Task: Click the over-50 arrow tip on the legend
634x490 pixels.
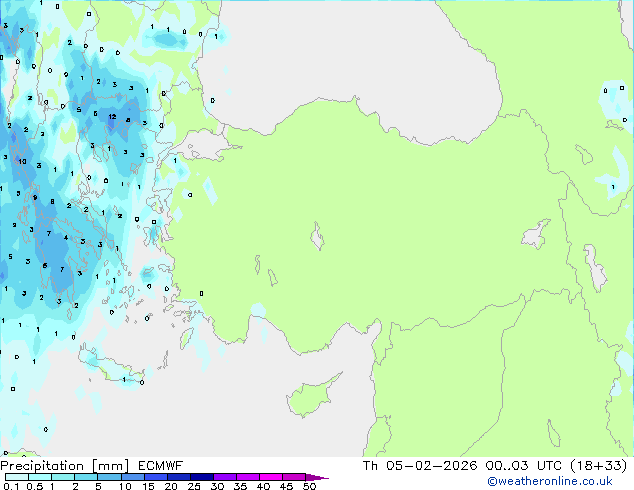Action: coord(317,477)
